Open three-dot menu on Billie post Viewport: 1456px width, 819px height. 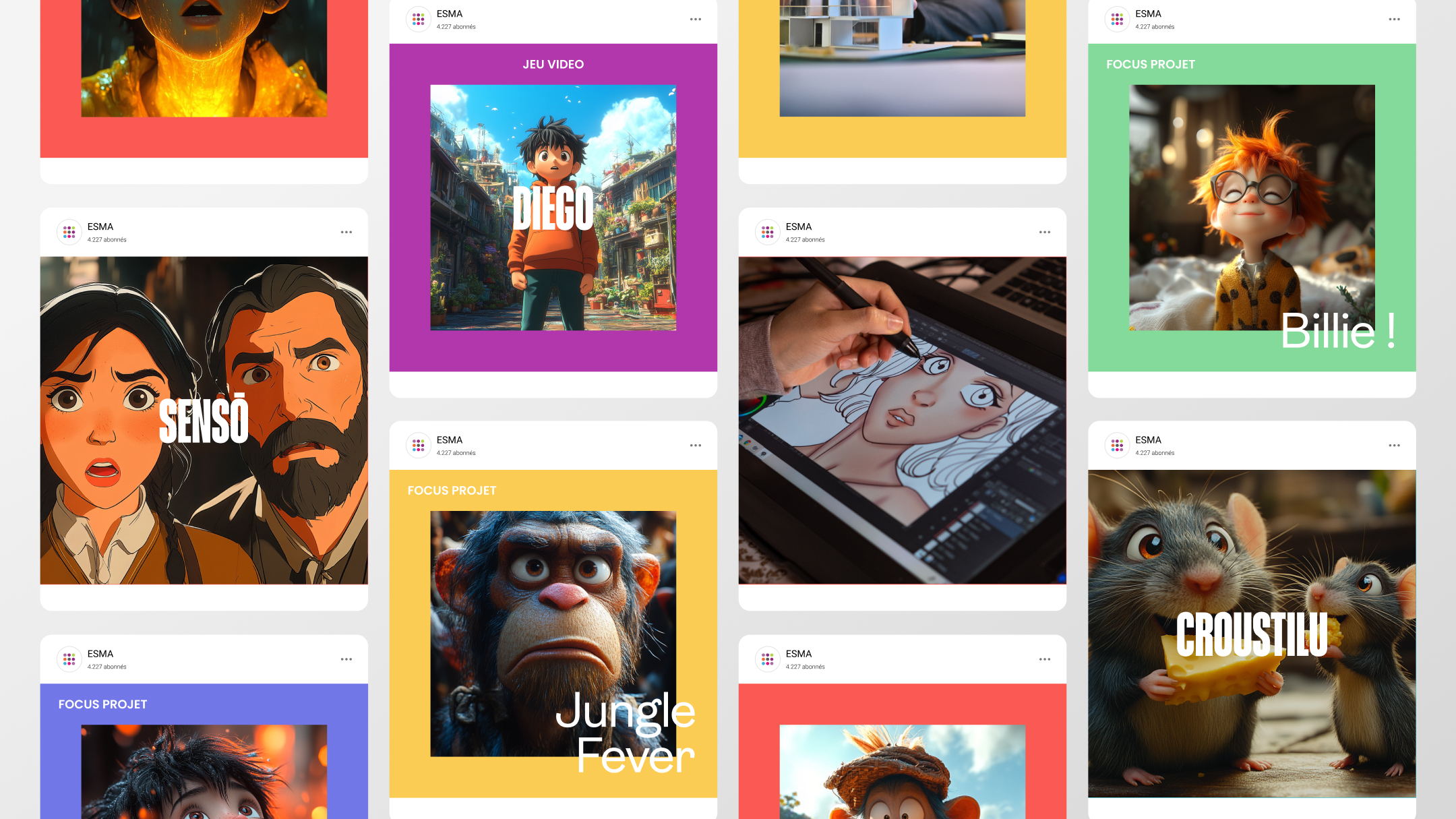coord(1394,19)
